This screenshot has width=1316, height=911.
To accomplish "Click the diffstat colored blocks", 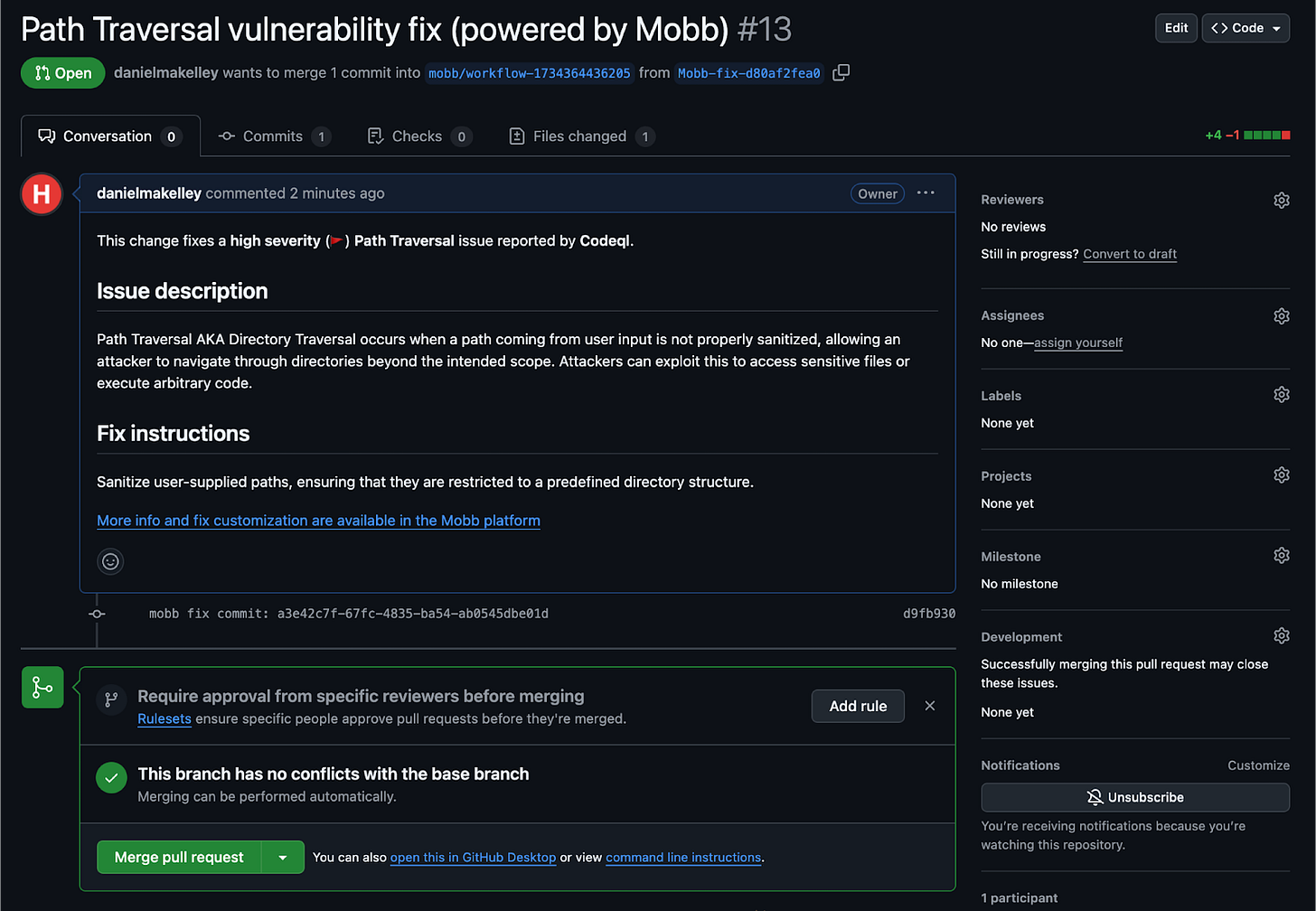I will click(x=1266, y=136).
